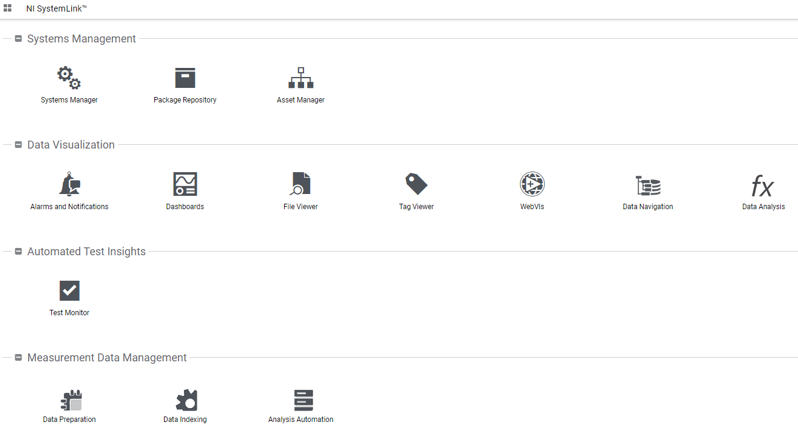
Task: Open the Data Analysis fx icon
Action: 762,186
